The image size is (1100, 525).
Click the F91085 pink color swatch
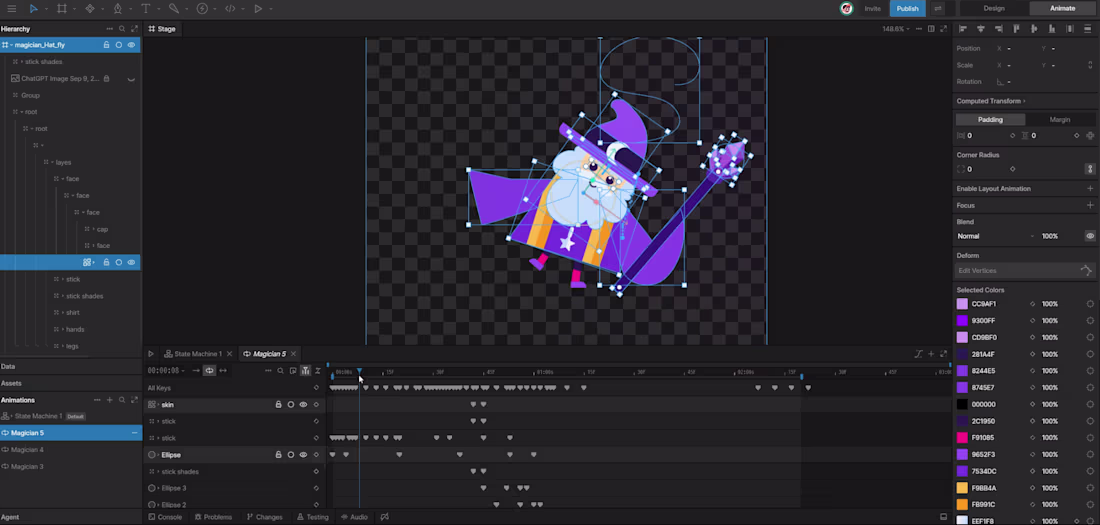pyautogui.click(x=962, y=438)
